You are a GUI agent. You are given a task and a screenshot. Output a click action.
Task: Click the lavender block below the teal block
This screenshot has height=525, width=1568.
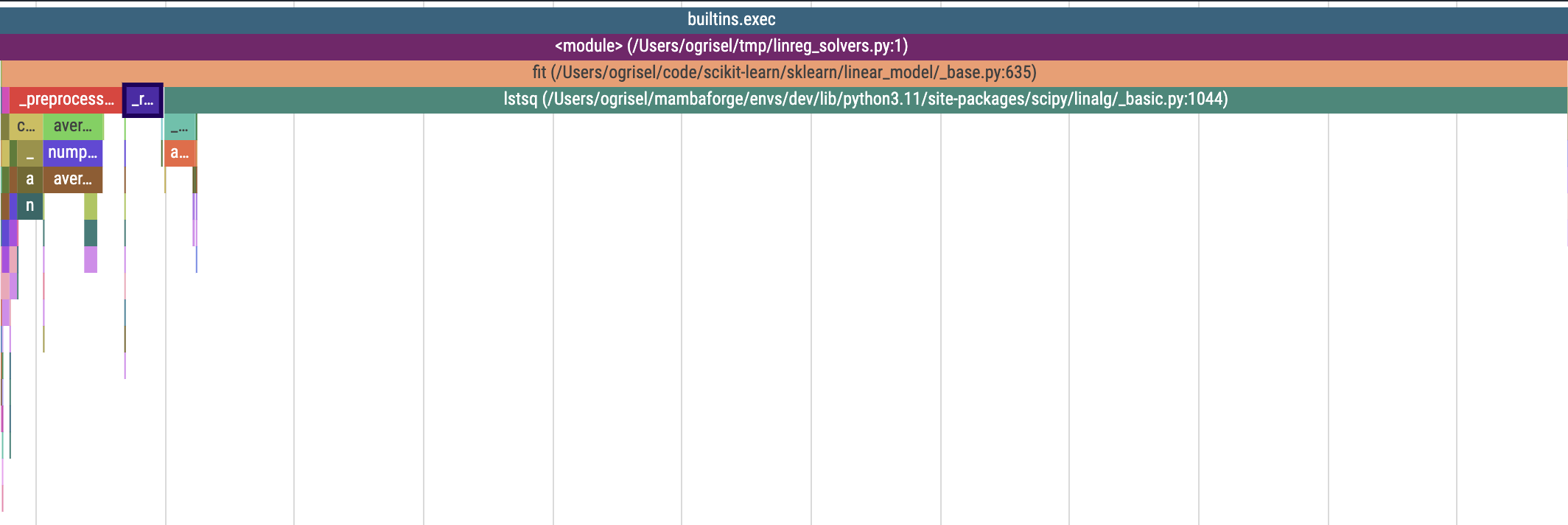pyautogui.click(x=91, y=259)
